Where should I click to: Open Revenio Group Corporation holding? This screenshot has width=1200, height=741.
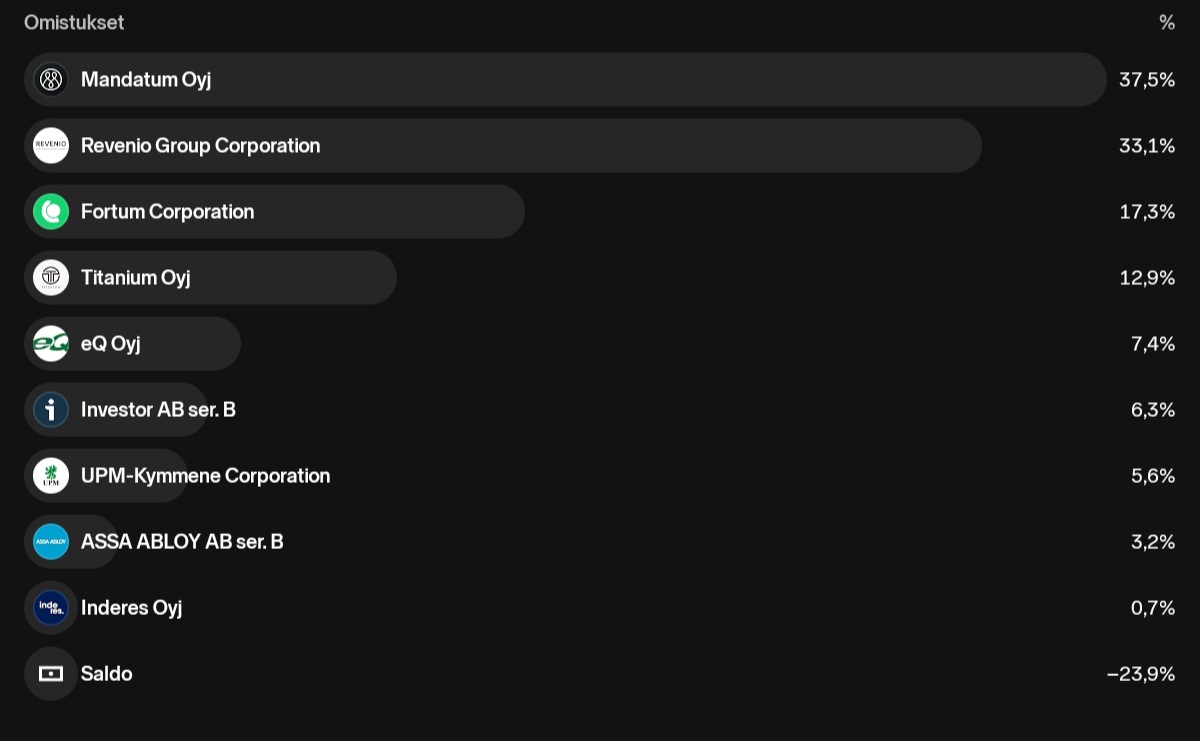(x=200, y=146)
